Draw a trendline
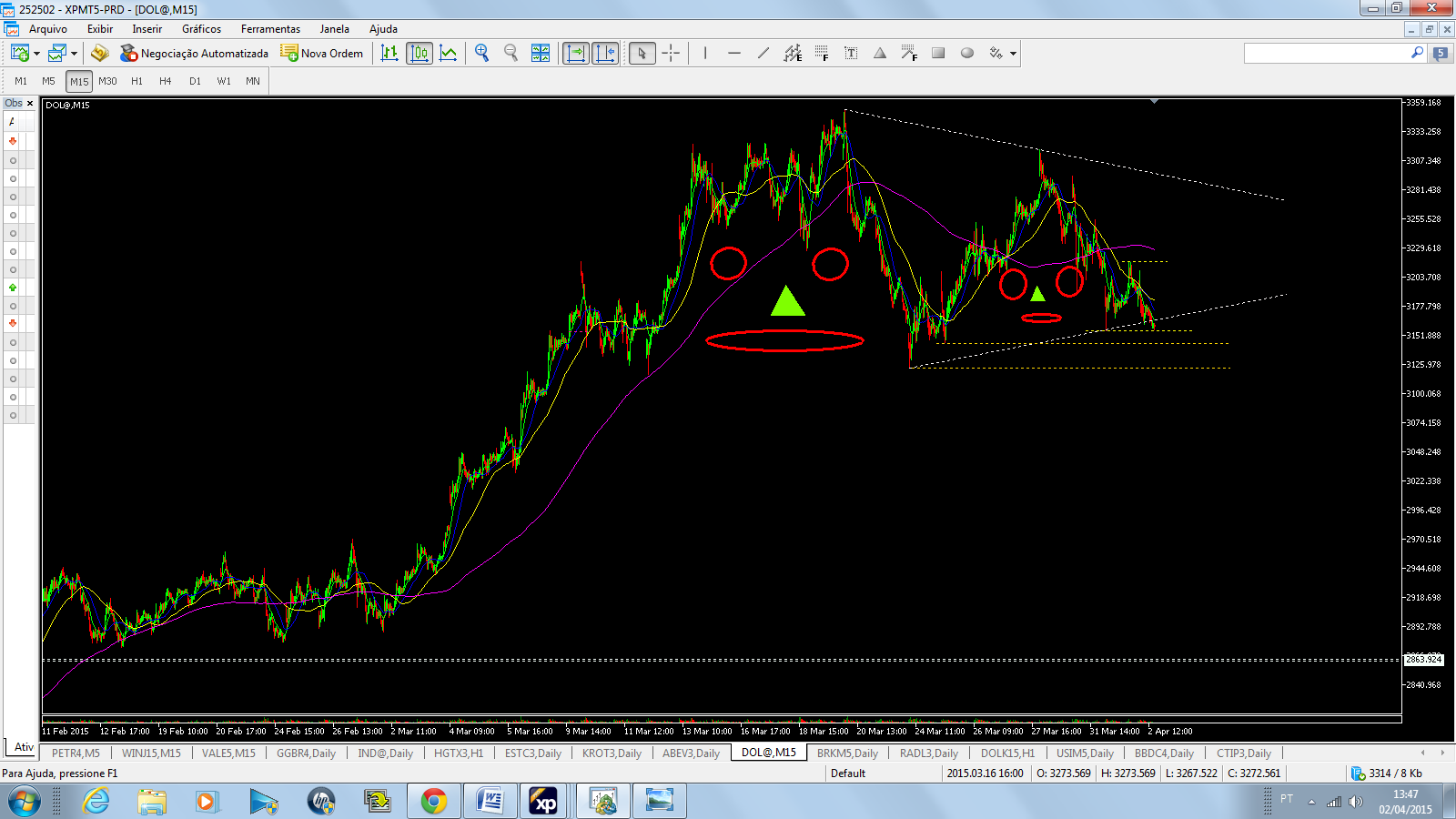This screenshot has height=819, width=1456. (x=763, y=53)
